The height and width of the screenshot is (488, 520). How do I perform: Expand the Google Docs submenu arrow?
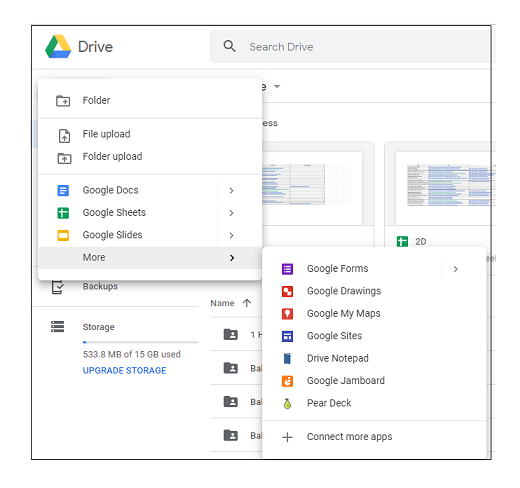231,190
